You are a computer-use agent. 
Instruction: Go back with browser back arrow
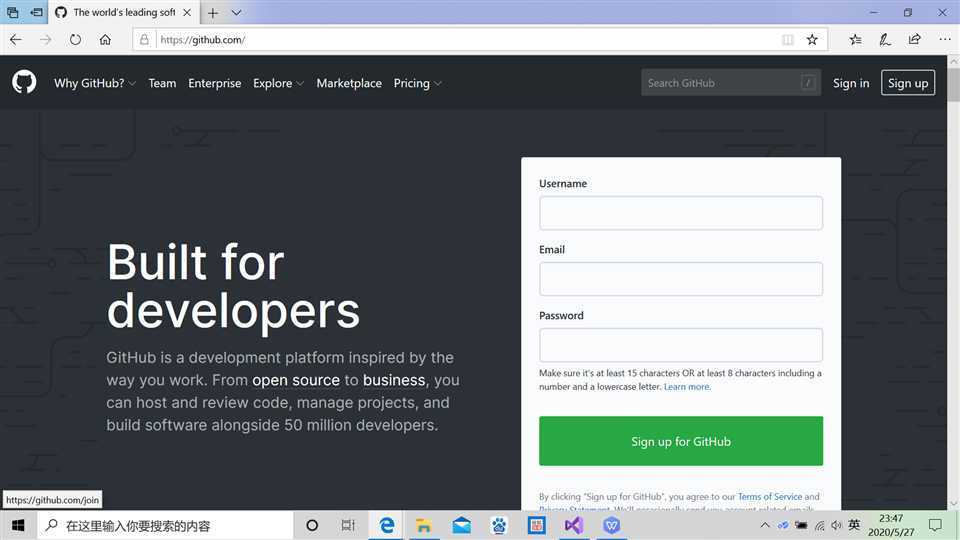(x=16, y=40)
